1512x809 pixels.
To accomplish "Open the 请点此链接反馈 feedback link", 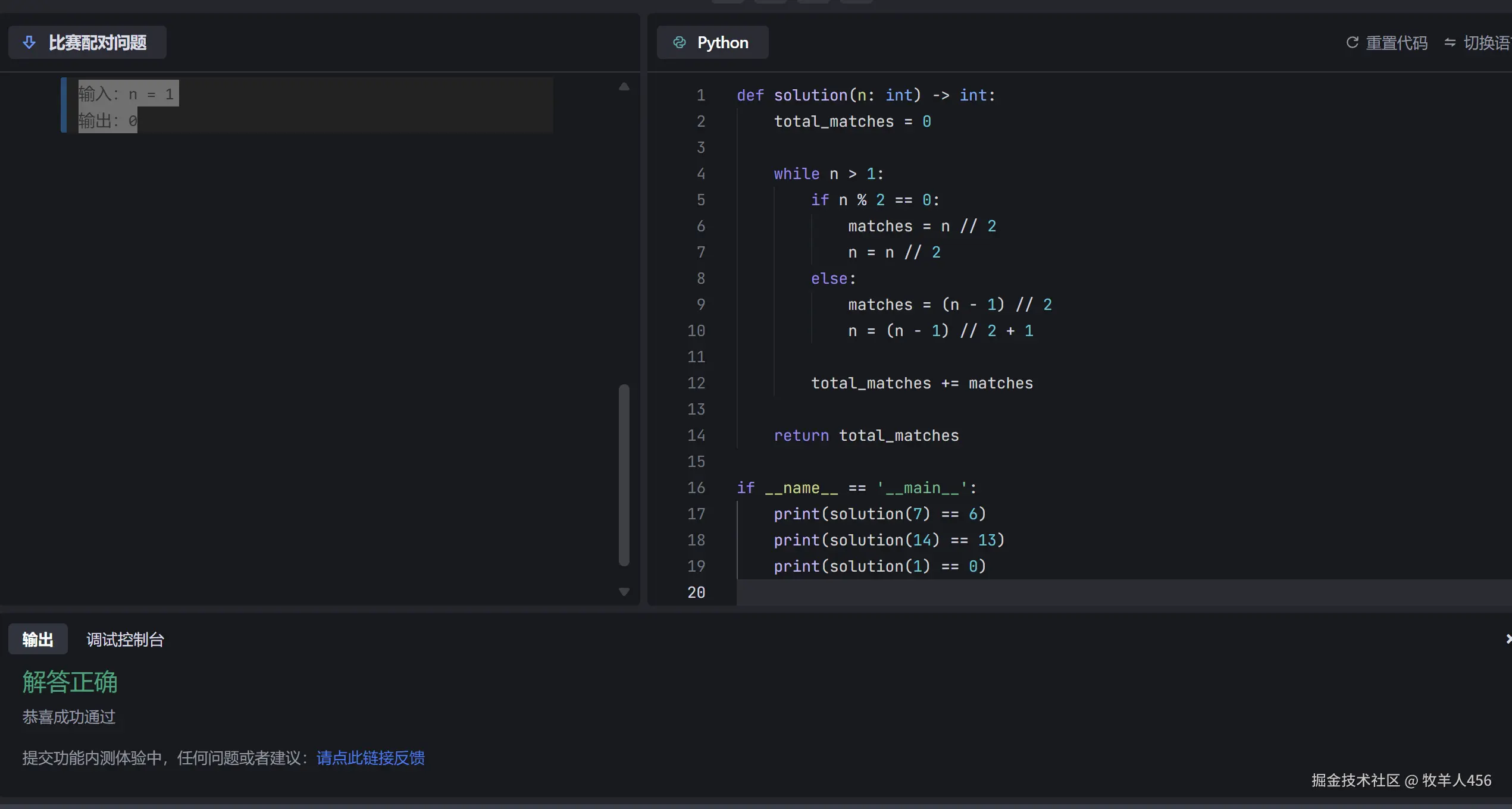I will tap(370, 758).
